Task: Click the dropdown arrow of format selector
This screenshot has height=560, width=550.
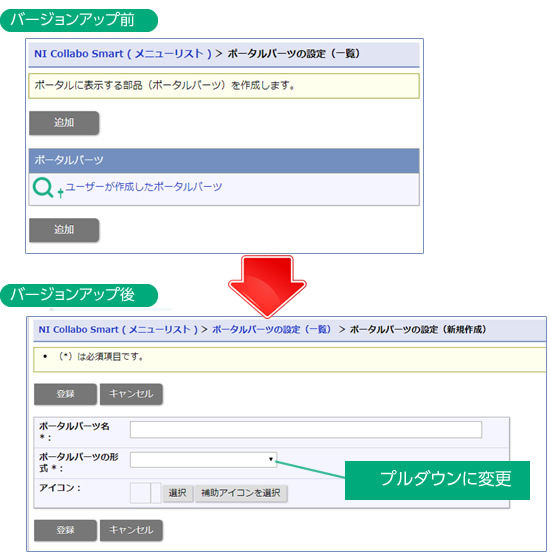Action: tap(271, 459)
